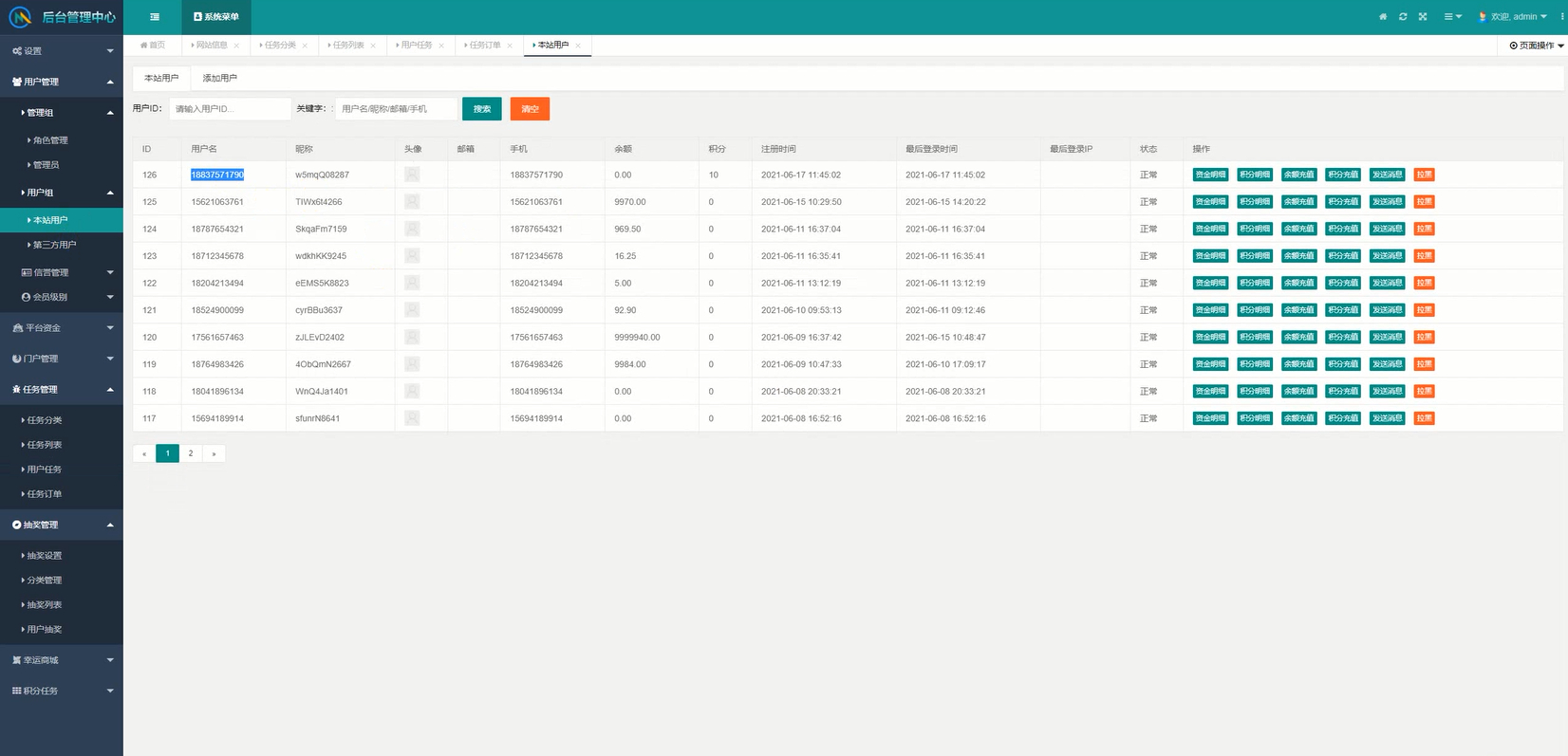Open the admin user dropdown menu
The width and height of the screenshot is (1568, 756).
click(x=1518, y=17)
